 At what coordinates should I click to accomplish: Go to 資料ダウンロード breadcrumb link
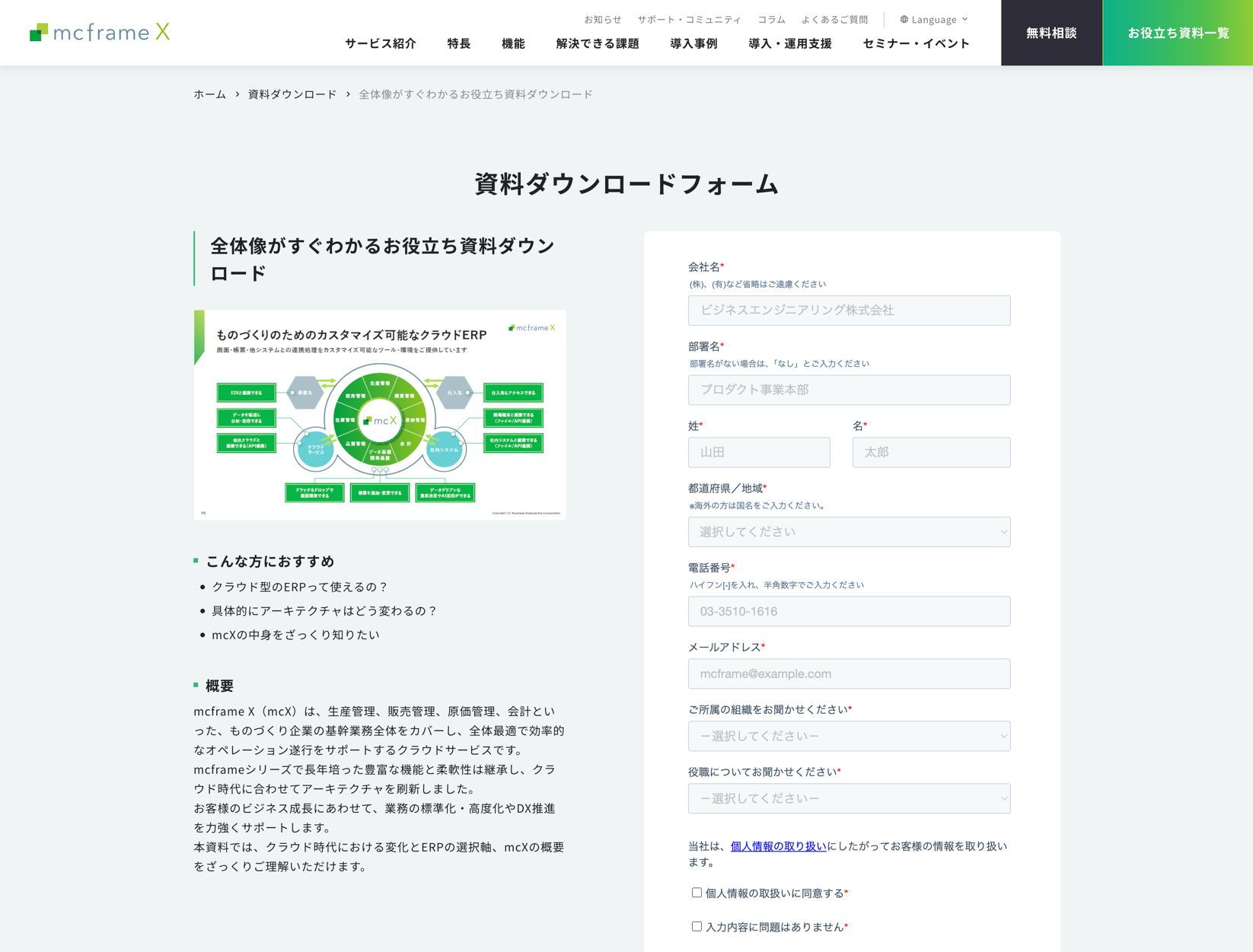(292, 94)
